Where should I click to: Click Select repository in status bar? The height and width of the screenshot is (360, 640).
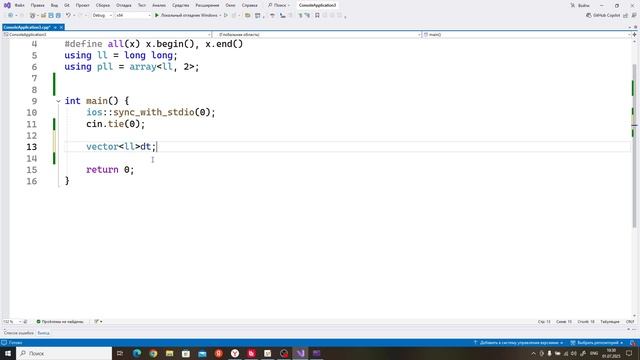(596, 343)
